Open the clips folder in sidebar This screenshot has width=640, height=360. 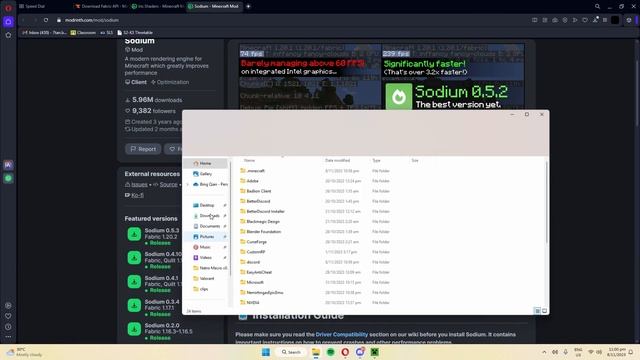[204, 289]
